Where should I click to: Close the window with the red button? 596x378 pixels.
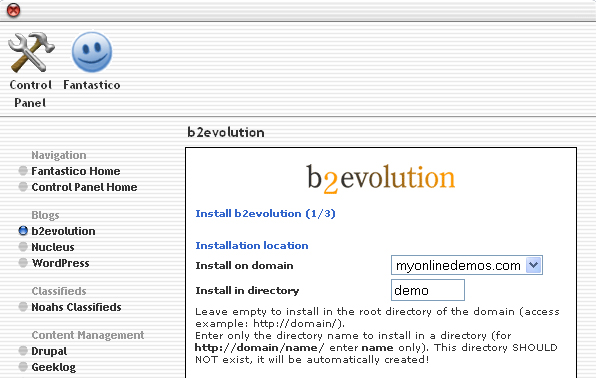tap(14, 10)
